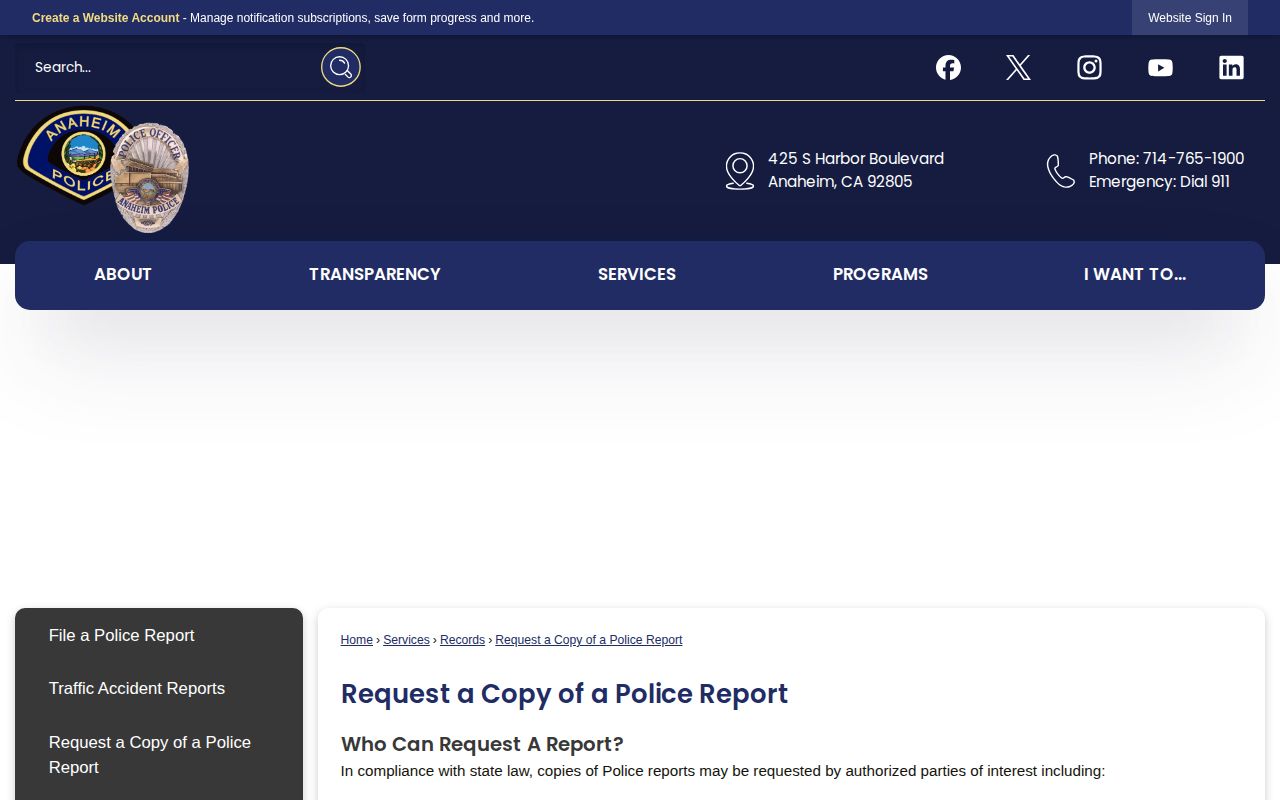Screen dimensions: 1280x800
Task: Click the map pin location icon
Action: click(740, 170)
